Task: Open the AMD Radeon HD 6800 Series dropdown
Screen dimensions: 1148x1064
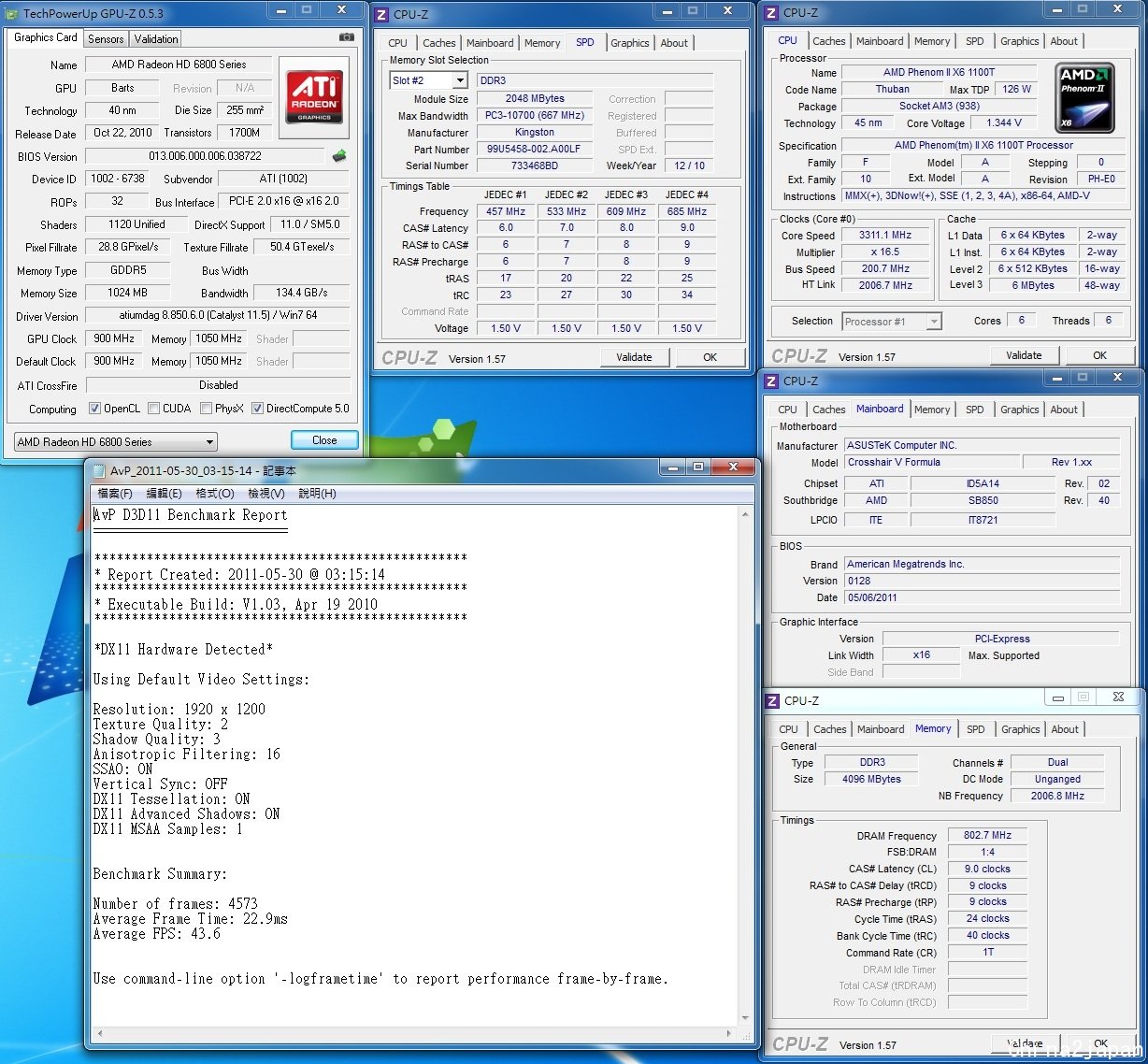Action: click(116, 442)
